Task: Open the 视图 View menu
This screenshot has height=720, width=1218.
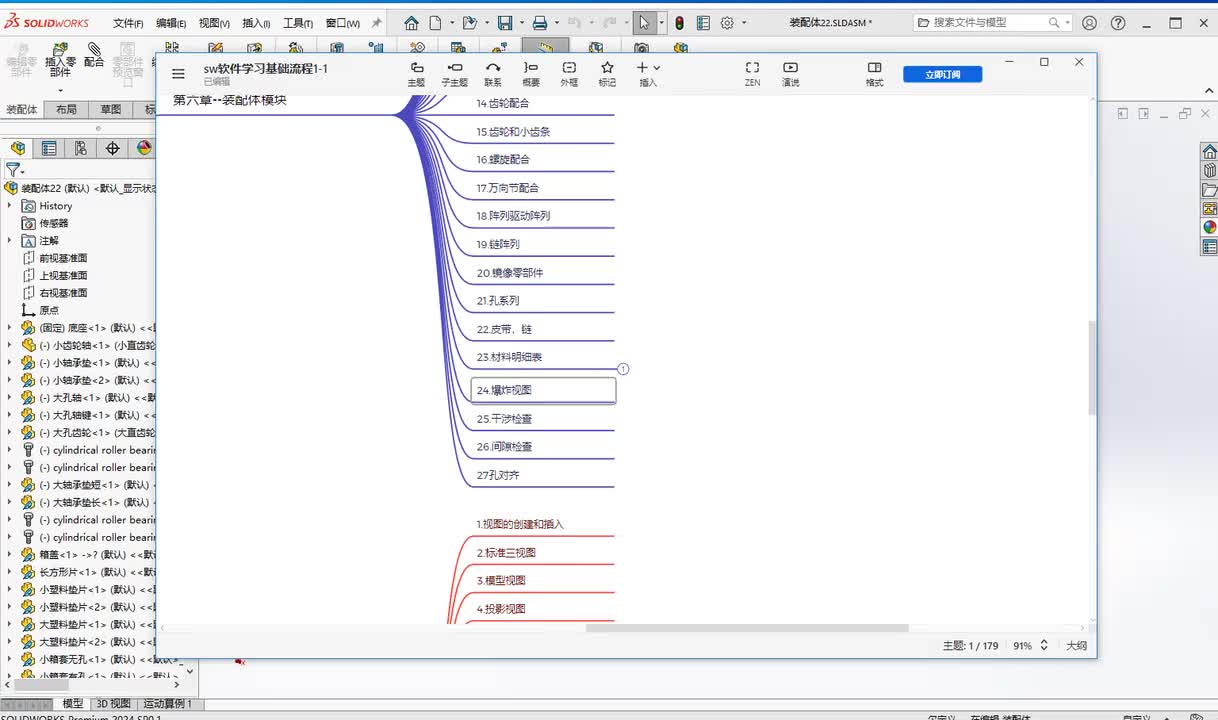Action: (214, 23)
